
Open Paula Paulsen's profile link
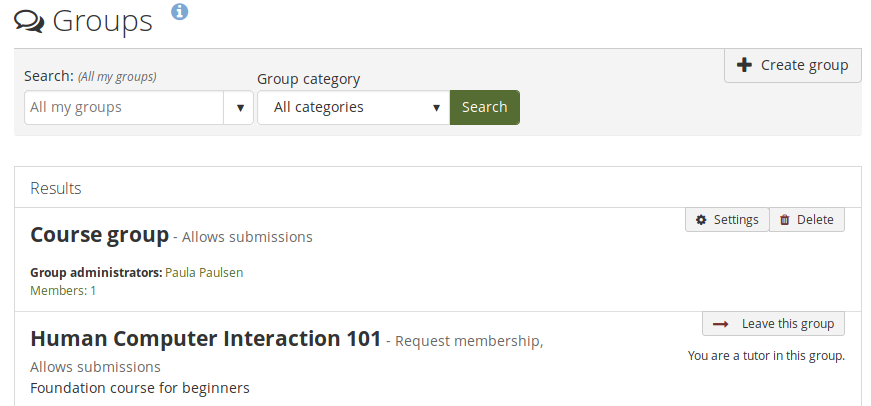[x=204, y=272]
